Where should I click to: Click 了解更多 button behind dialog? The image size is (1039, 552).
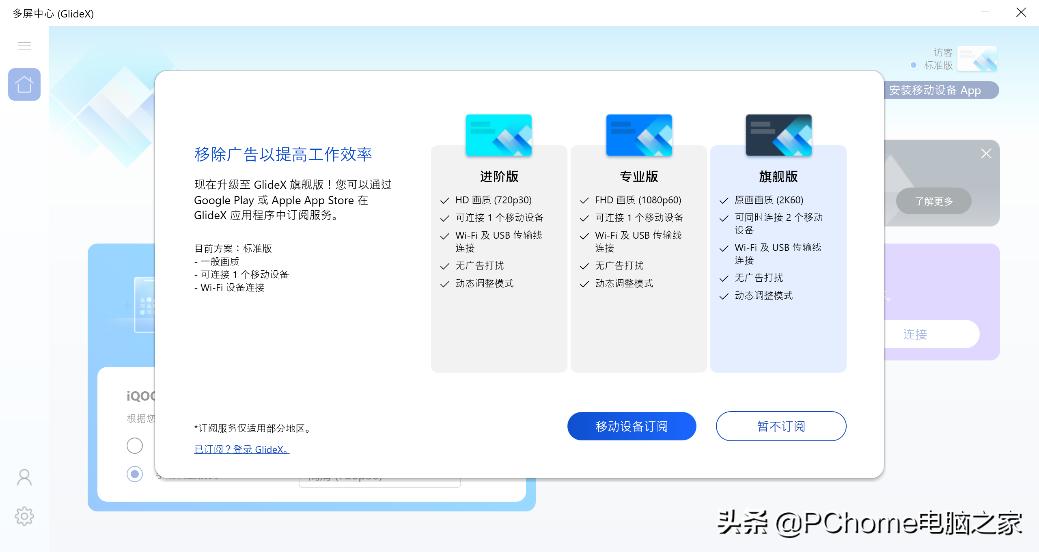934,201
